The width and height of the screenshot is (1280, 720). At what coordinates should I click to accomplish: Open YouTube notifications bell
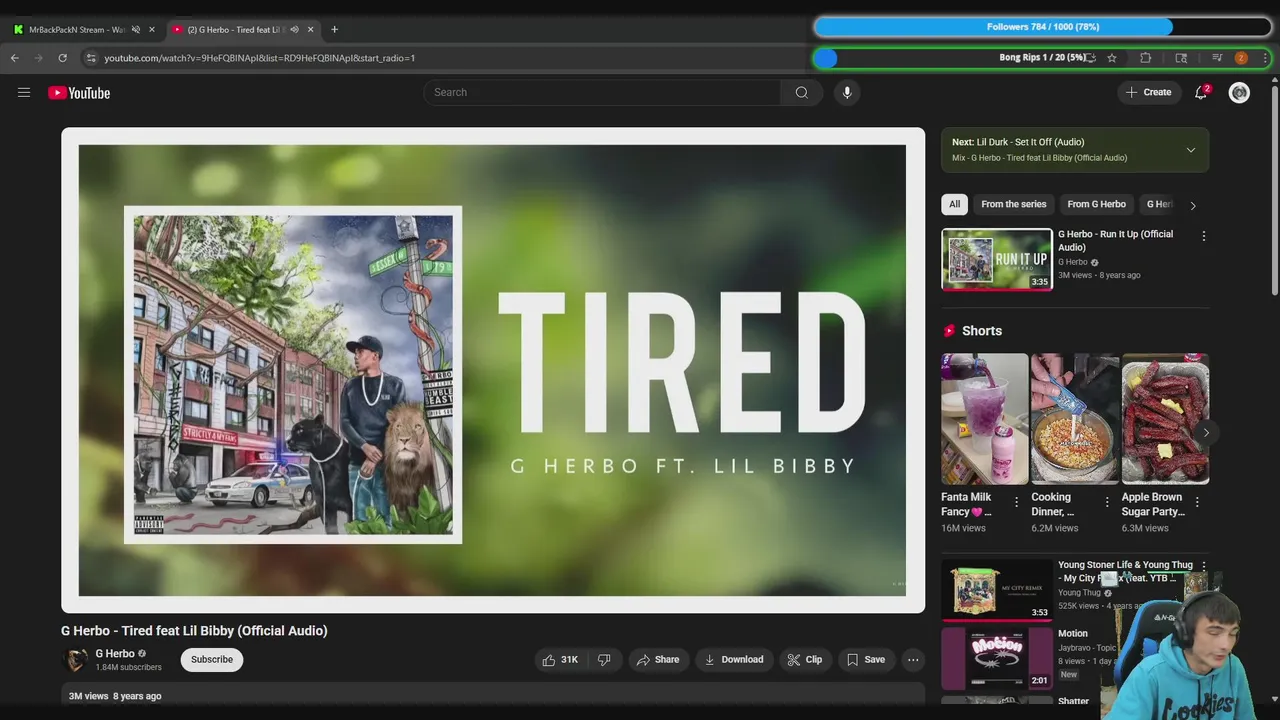(1201, 92)
